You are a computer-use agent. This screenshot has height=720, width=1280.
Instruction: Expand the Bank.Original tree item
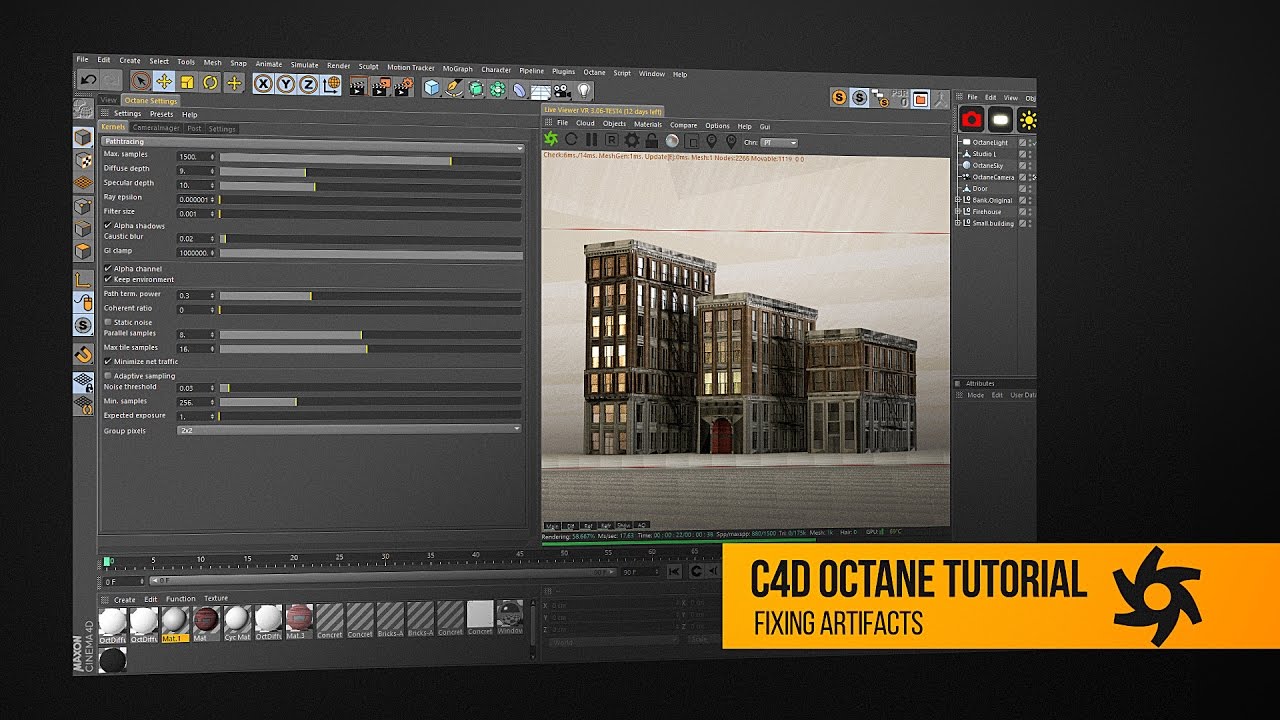tap(959, 200)
